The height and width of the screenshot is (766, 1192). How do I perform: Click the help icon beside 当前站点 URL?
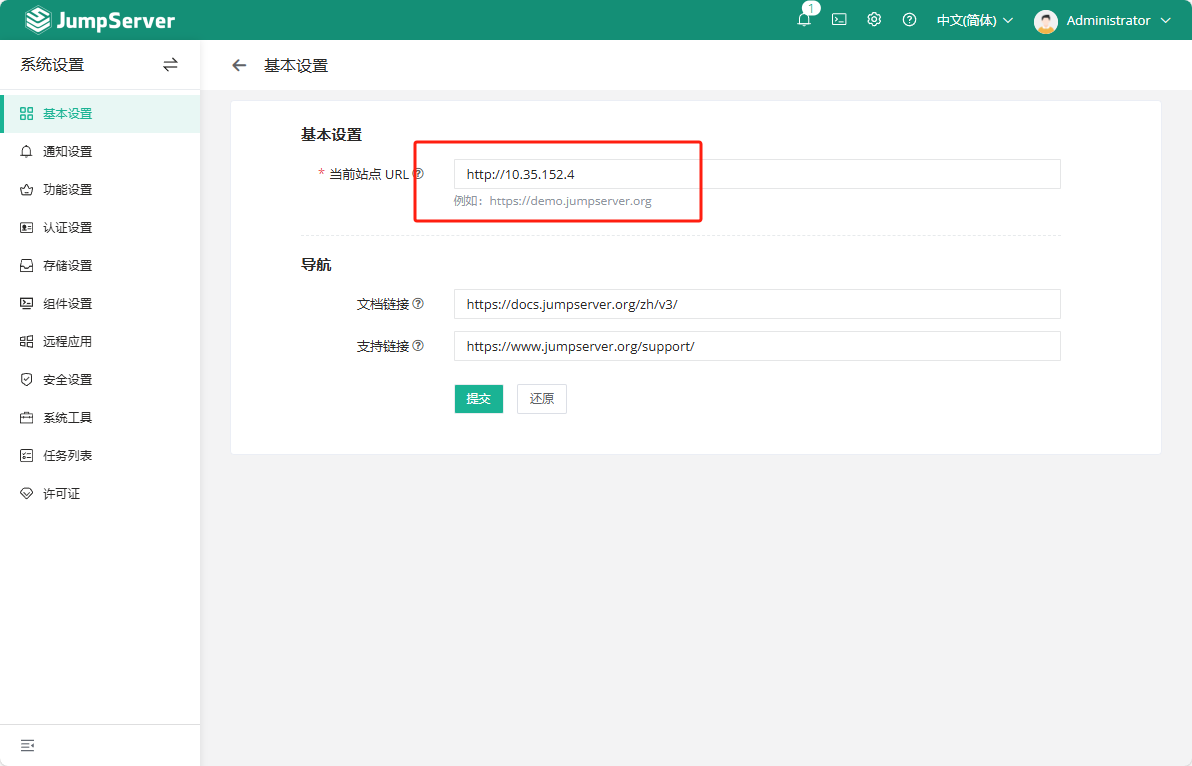pyautogui.click(x=419, y=173)
